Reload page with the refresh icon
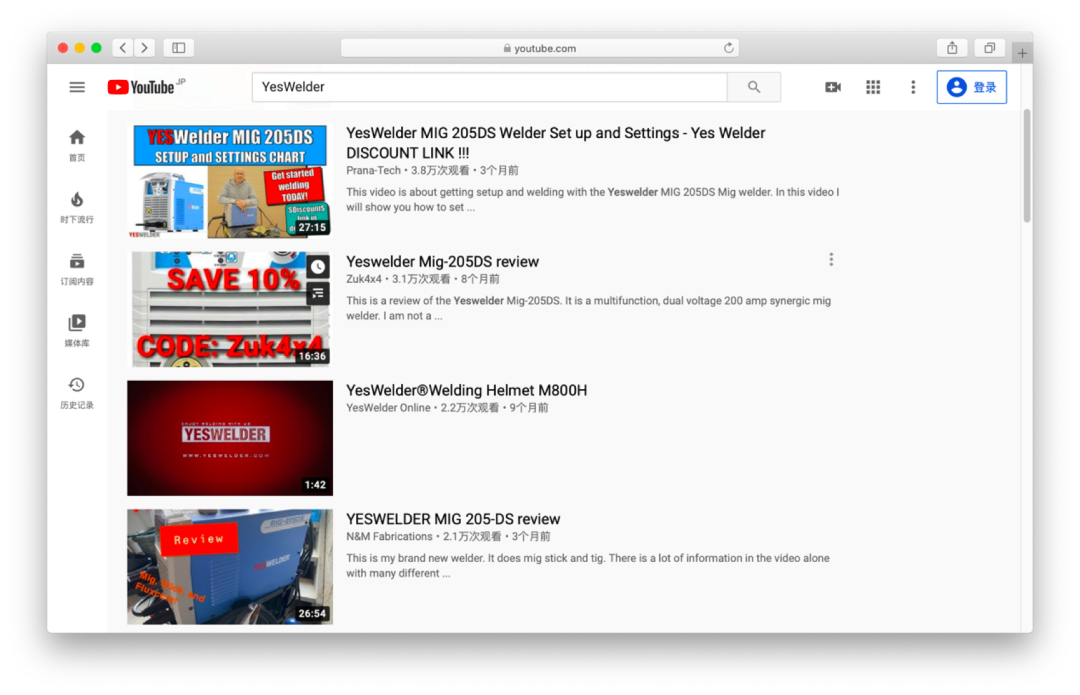Viewport: 1080px width, 695px height. click(729, 48)
